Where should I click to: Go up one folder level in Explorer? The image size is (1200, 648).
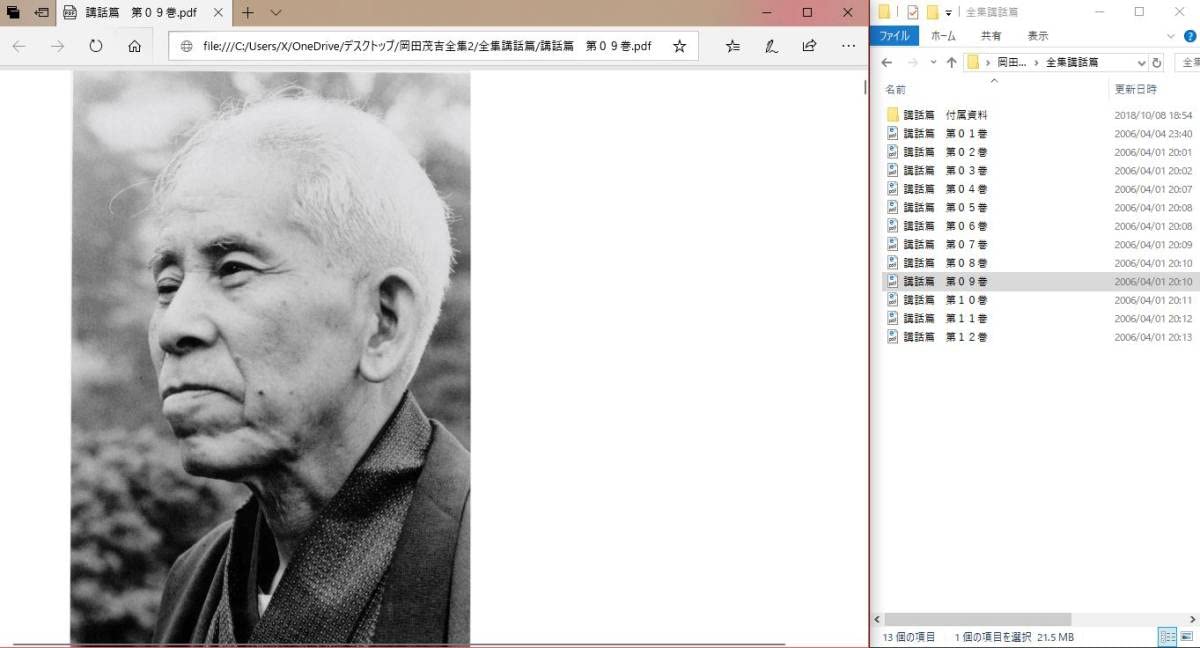pyautogui.click(x=951, y=63)
